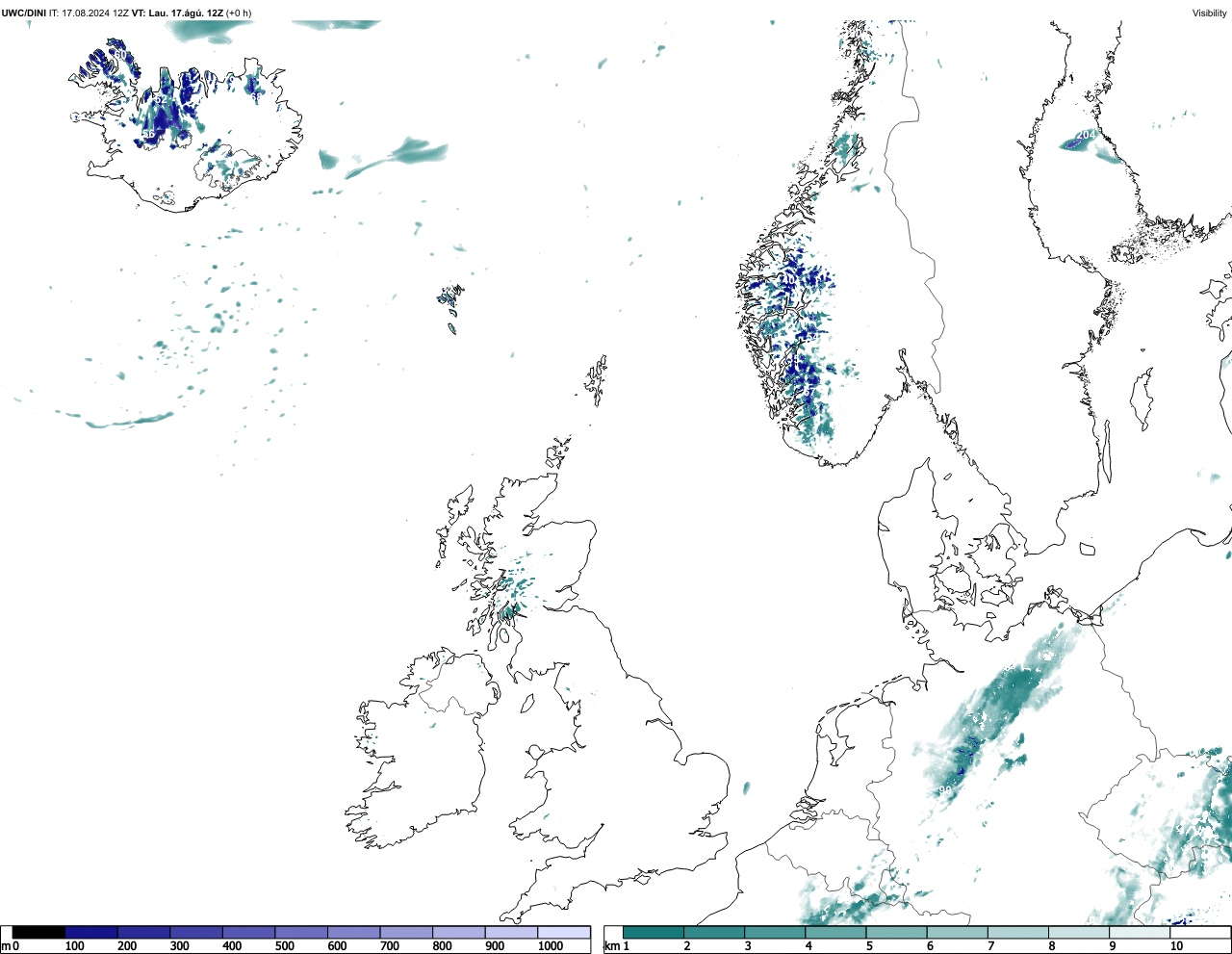Click the '98' value label over Germany

click(945, 791)
